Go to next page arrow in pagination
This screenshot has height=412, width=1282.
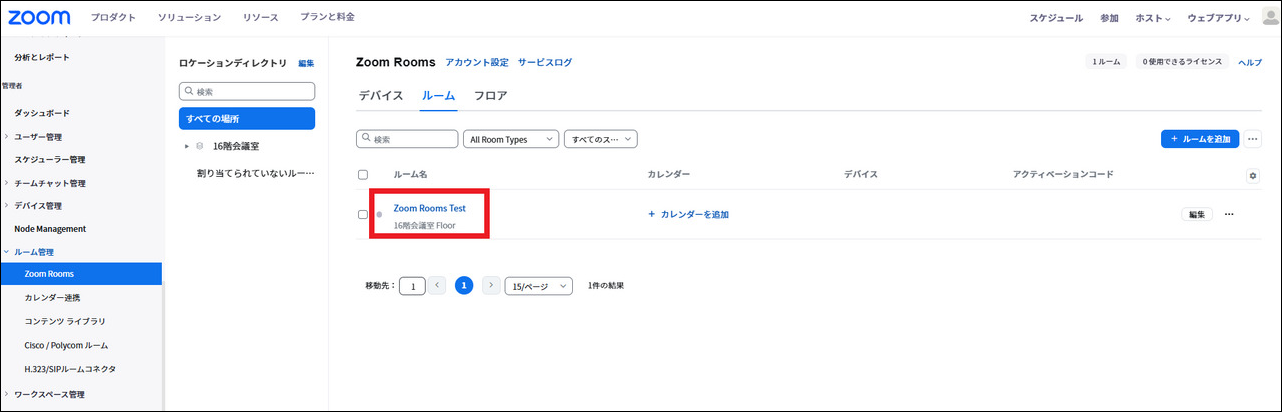pos(491,285)
